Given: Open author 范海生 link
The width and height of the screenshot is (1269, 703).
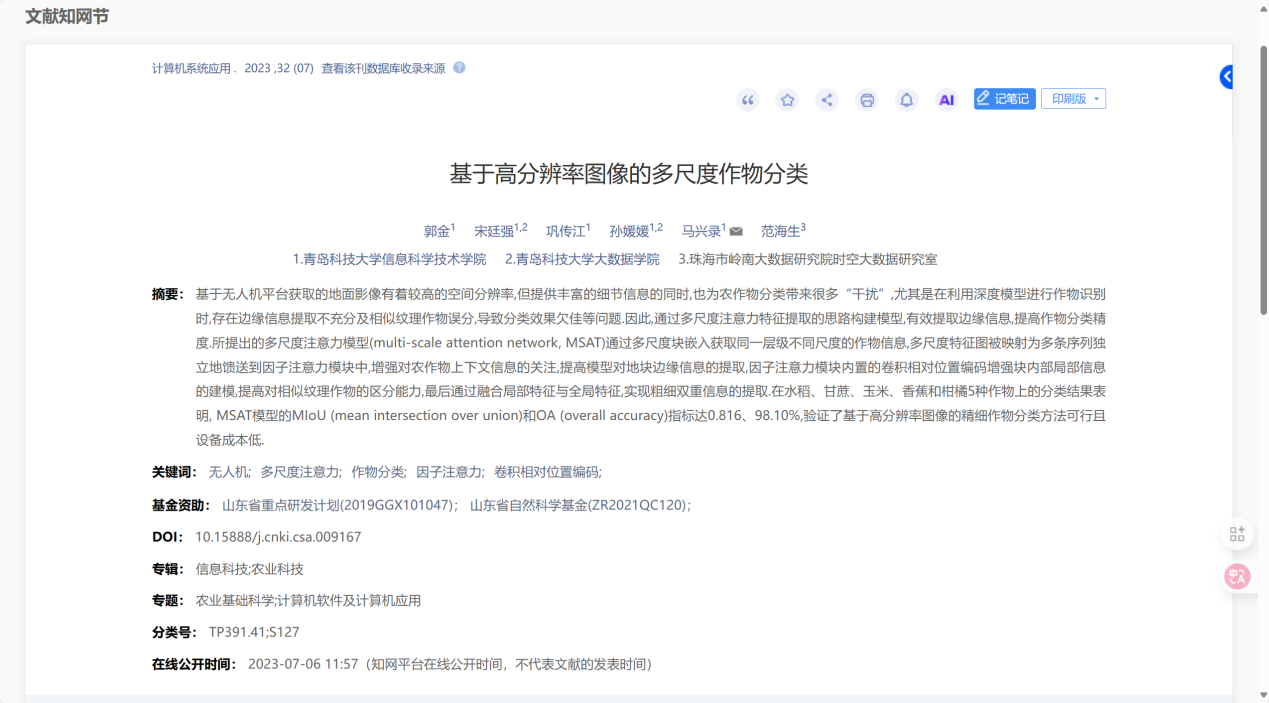Looking at the screenshot, I should (x=780, y=231).
